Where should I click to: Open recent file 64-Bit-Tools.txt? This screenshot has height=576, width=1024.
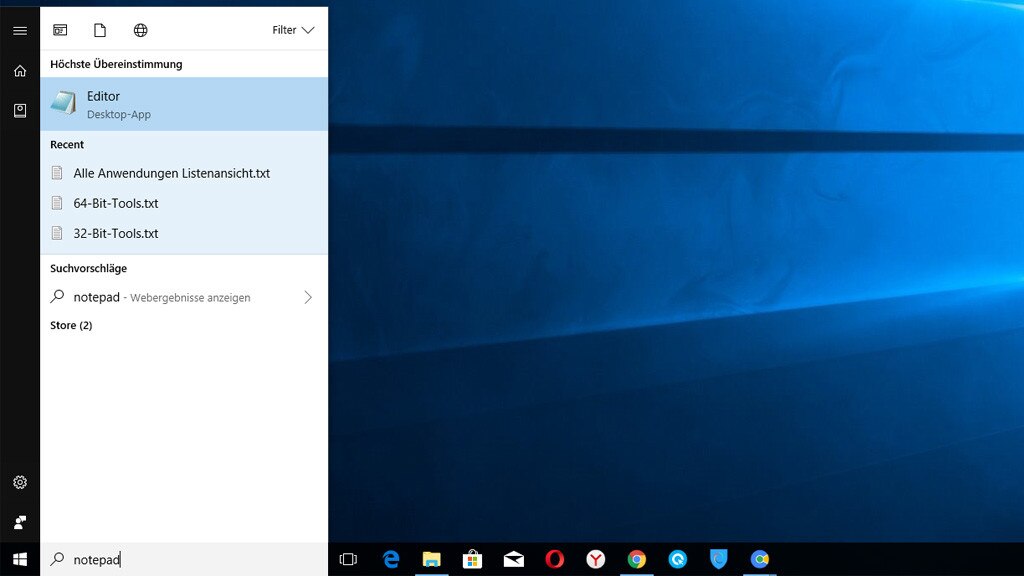coord(184,203)
